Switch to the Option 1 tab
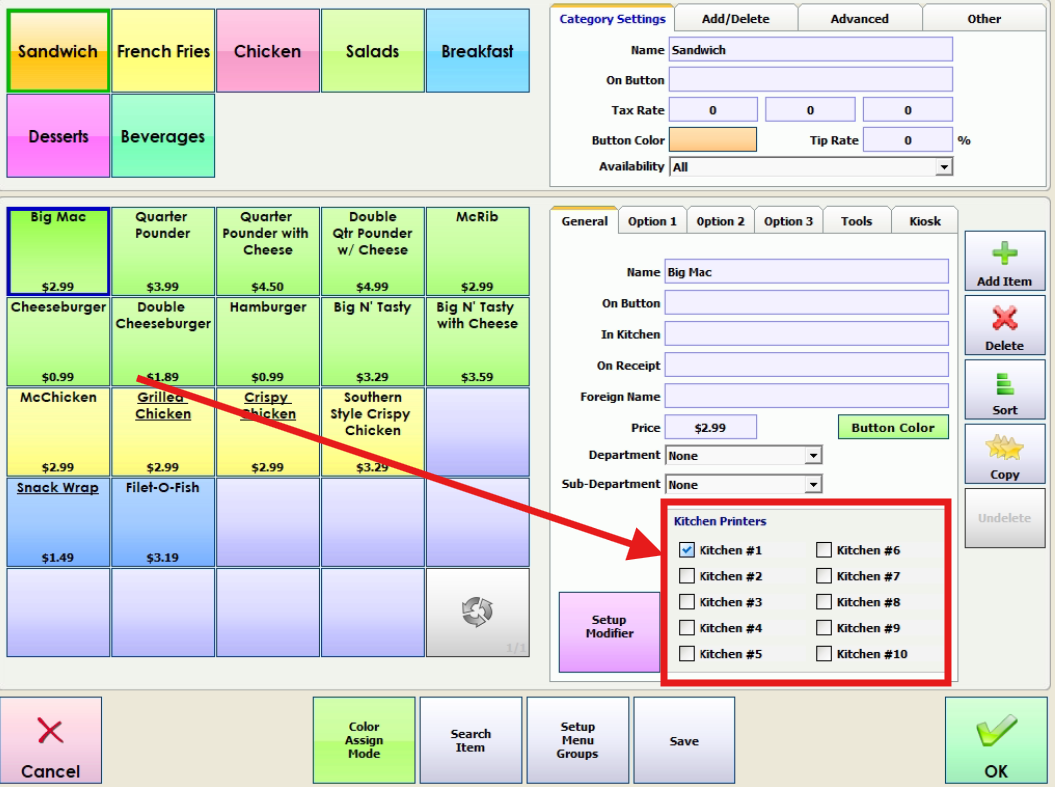This screenshot has height=787, width=1055. click(652, 221)
